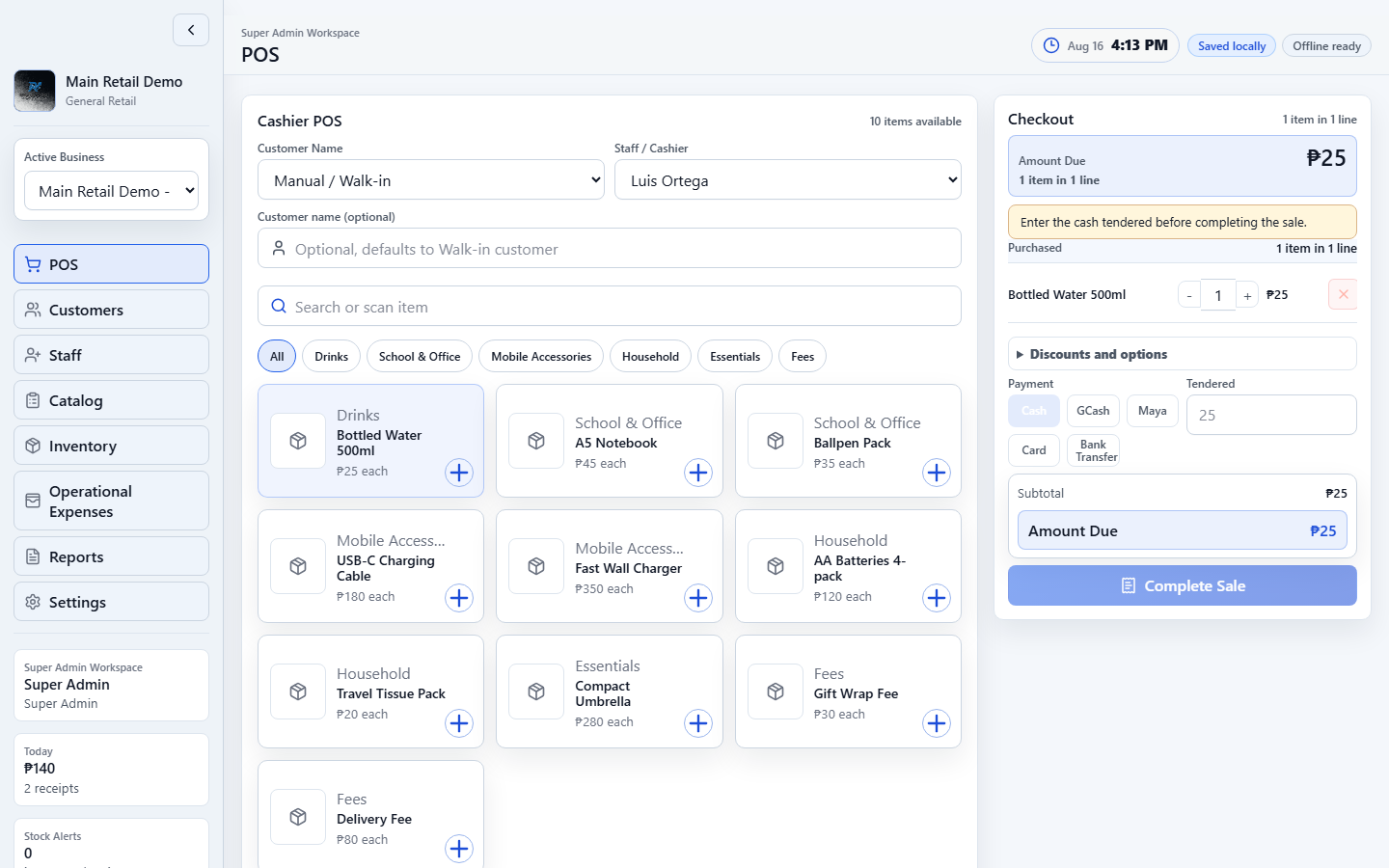
Task: Add Bottled Water 500ml with plus icon
Action: coord(459,473)
